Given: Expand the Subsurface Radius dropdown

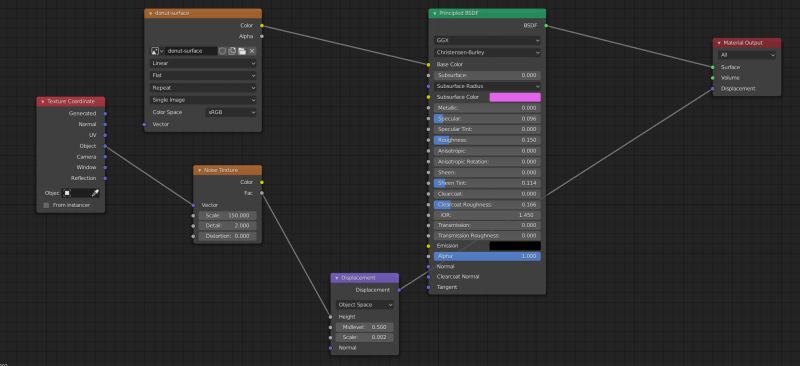Looking at the screenshot, I should 487,86.
